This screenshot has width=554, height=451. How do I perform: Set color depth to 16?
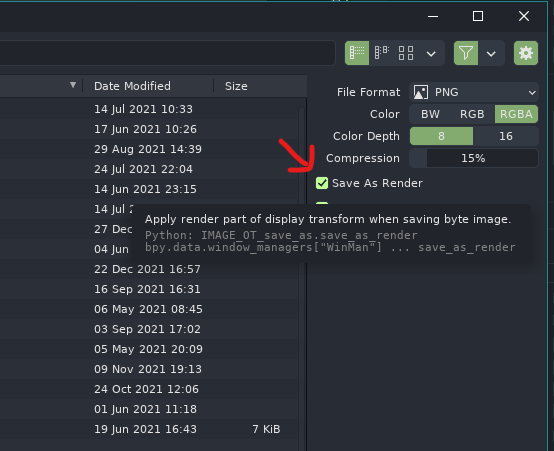tap(506, 136)
